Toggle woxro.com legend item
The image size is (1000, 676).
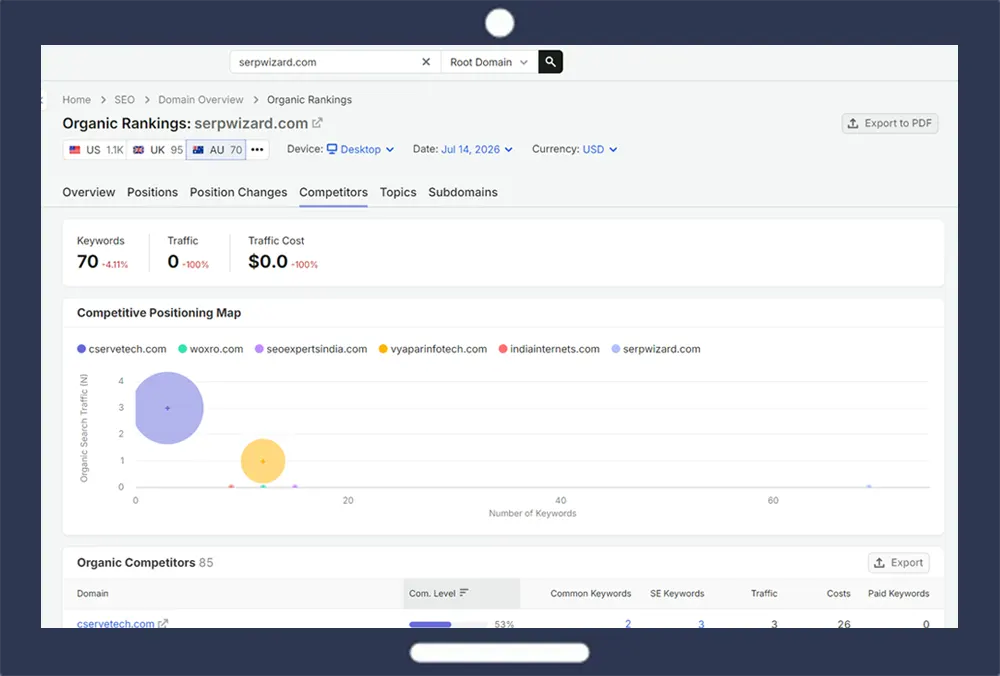coord(210,349)
